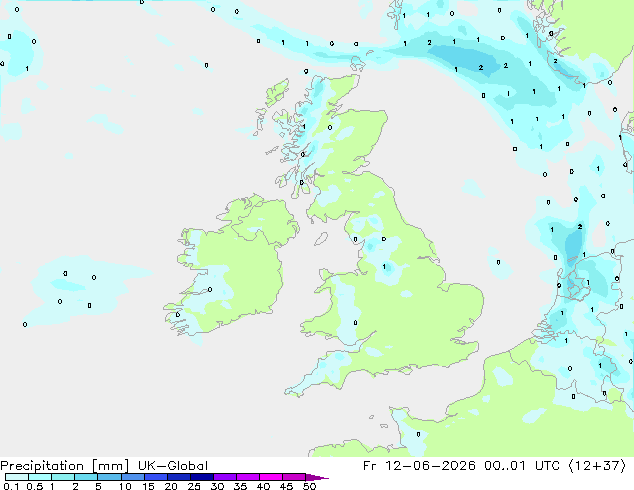
Task: Click the 1–2 mm legend swatch
Action: [63, 477]
